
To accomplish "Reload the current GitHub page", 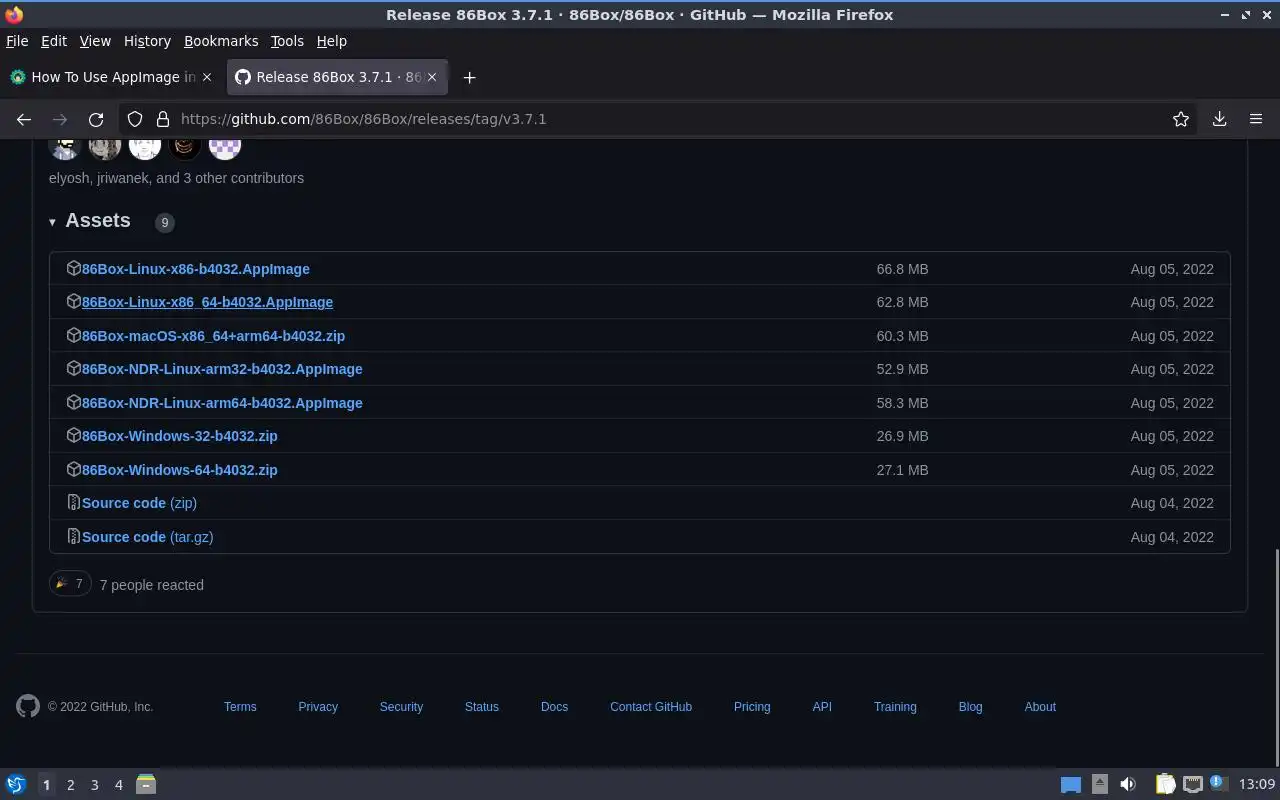I will [x=96, y=119].
